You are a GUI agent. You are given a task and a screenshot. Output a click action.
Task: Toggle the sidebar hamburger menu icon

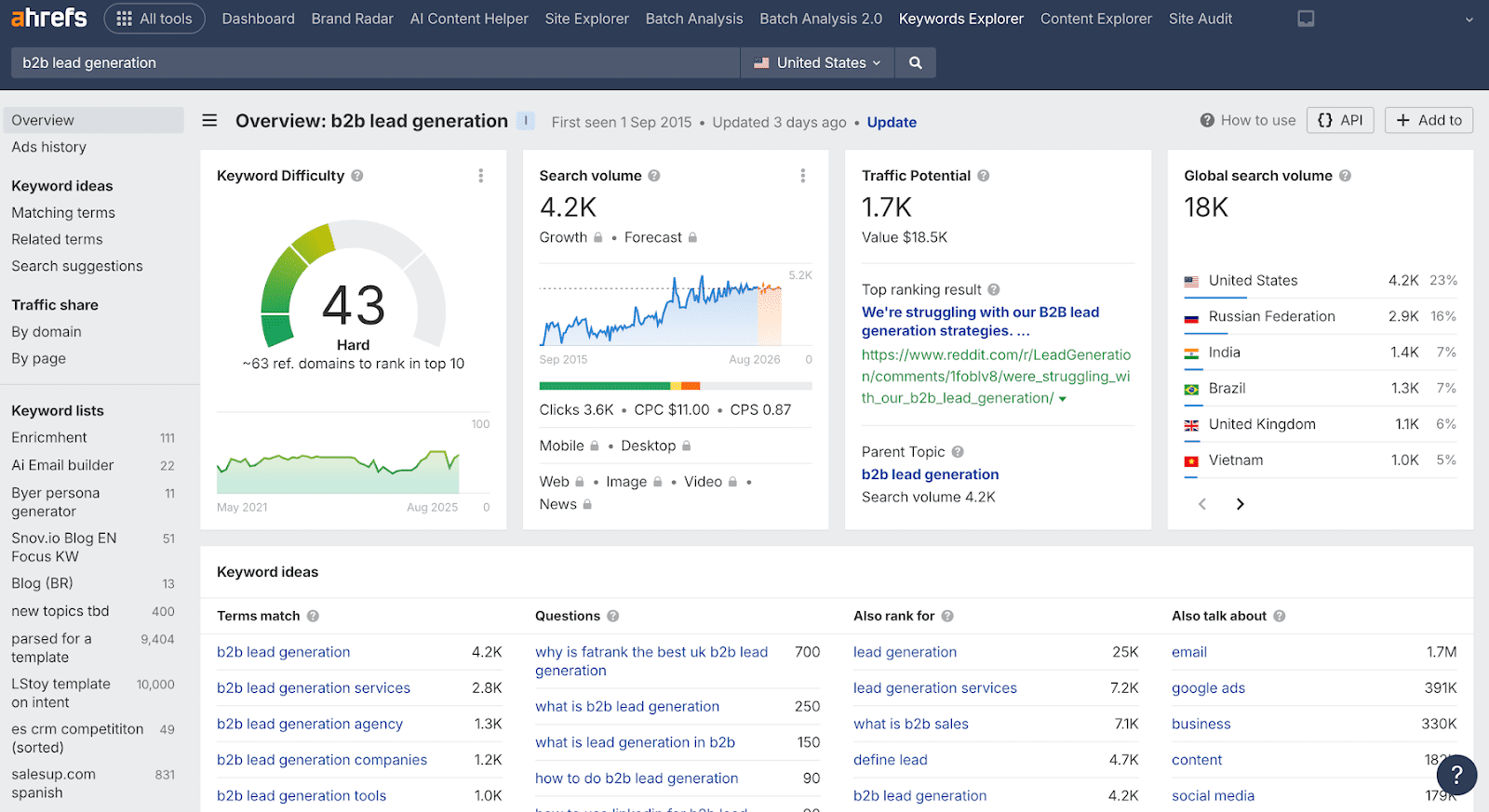point(210,121)
